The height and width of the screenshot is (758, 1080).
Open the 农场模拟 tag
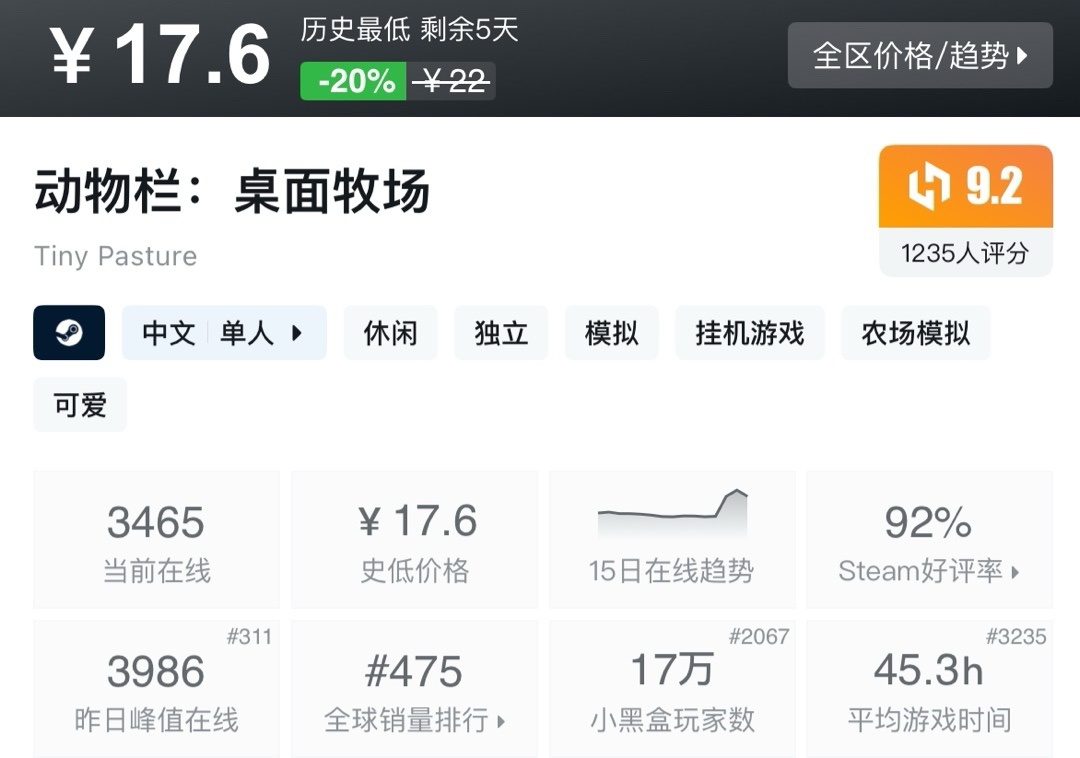(915, 333)
